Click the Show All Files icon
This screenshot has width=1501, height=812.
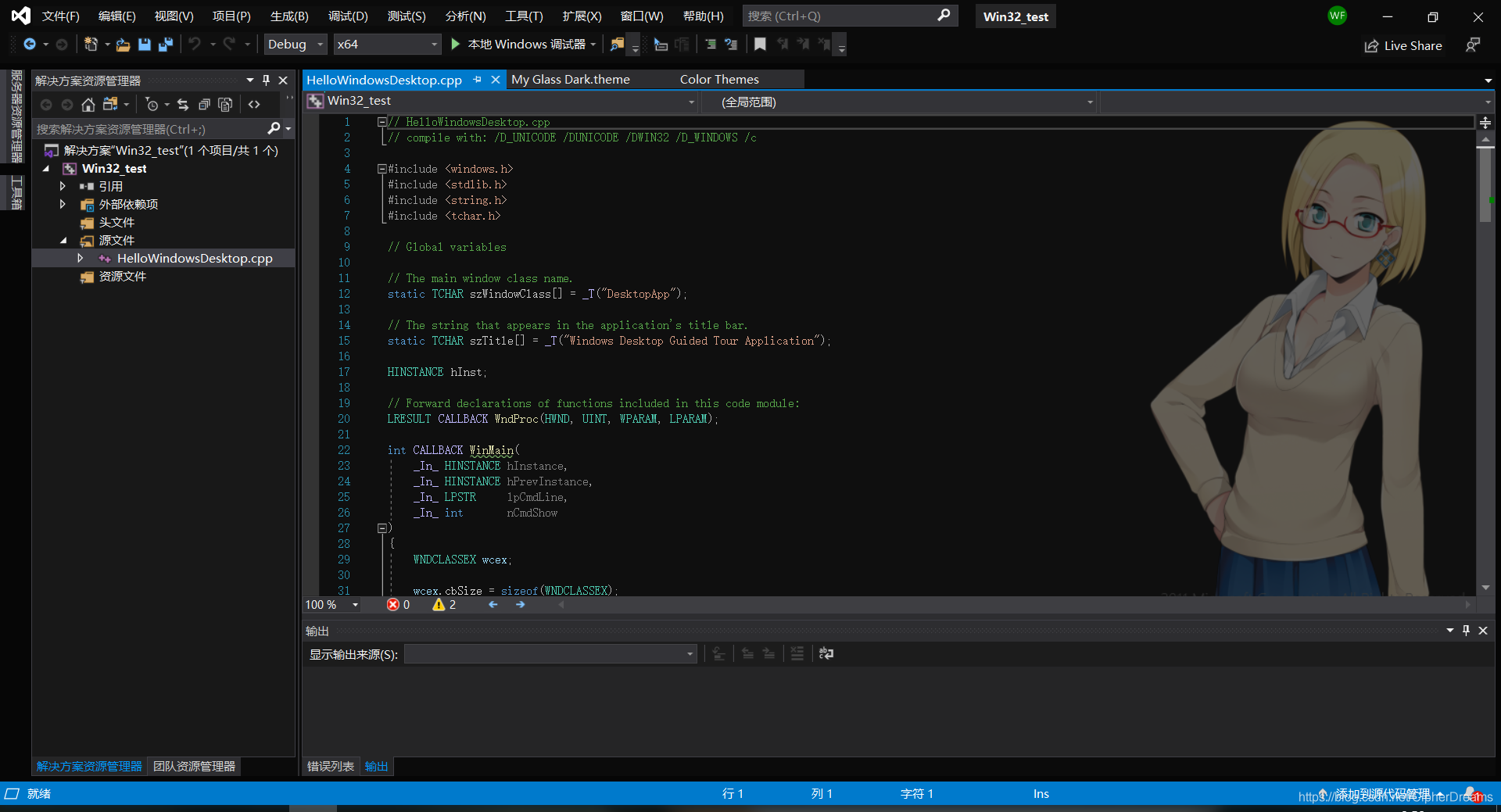225,105
